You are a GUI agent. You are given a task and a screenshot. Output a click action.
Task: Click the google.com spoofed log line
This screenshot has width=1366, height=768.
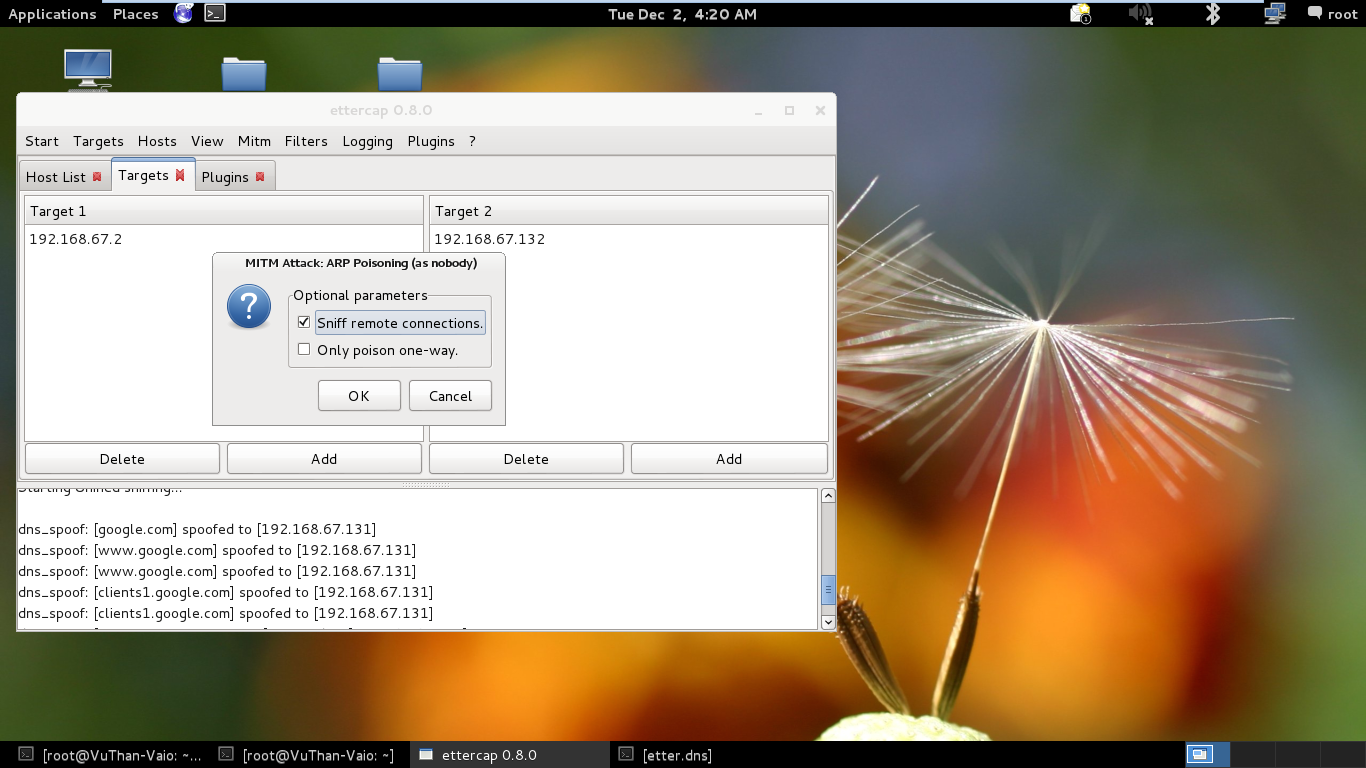(x=197, y=529)
